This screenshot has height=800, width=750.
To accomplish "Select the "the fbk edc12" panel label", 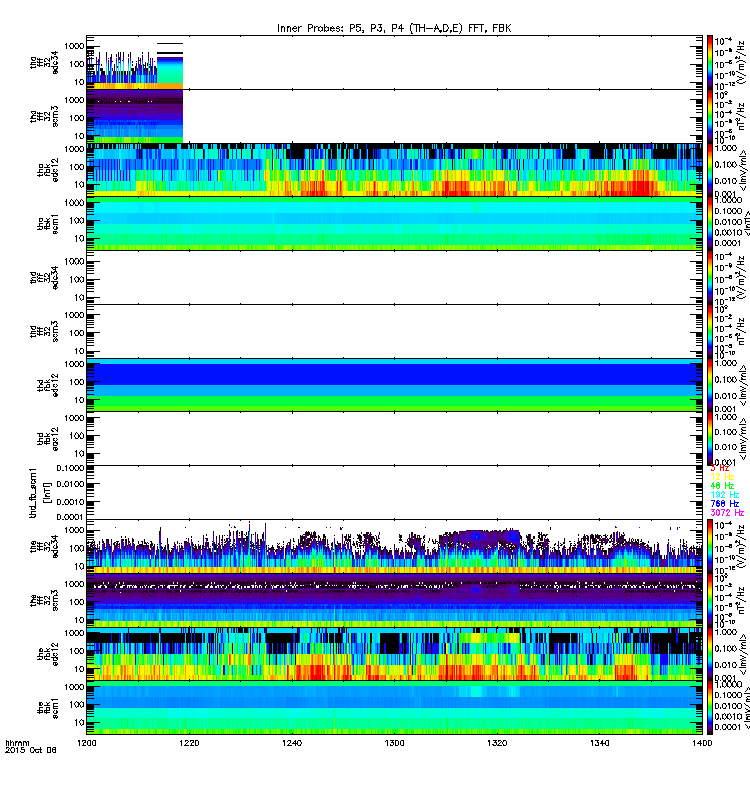I will click(x=47, y=654).
